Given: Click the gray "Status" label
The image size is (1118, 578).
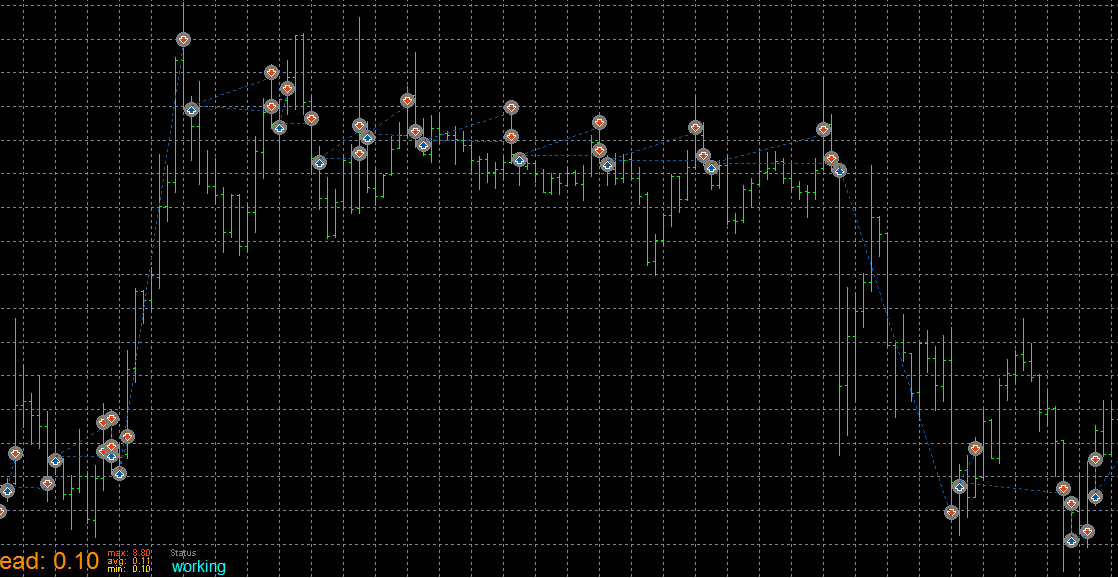Looking at the screenshot, I should click(183, 552).
